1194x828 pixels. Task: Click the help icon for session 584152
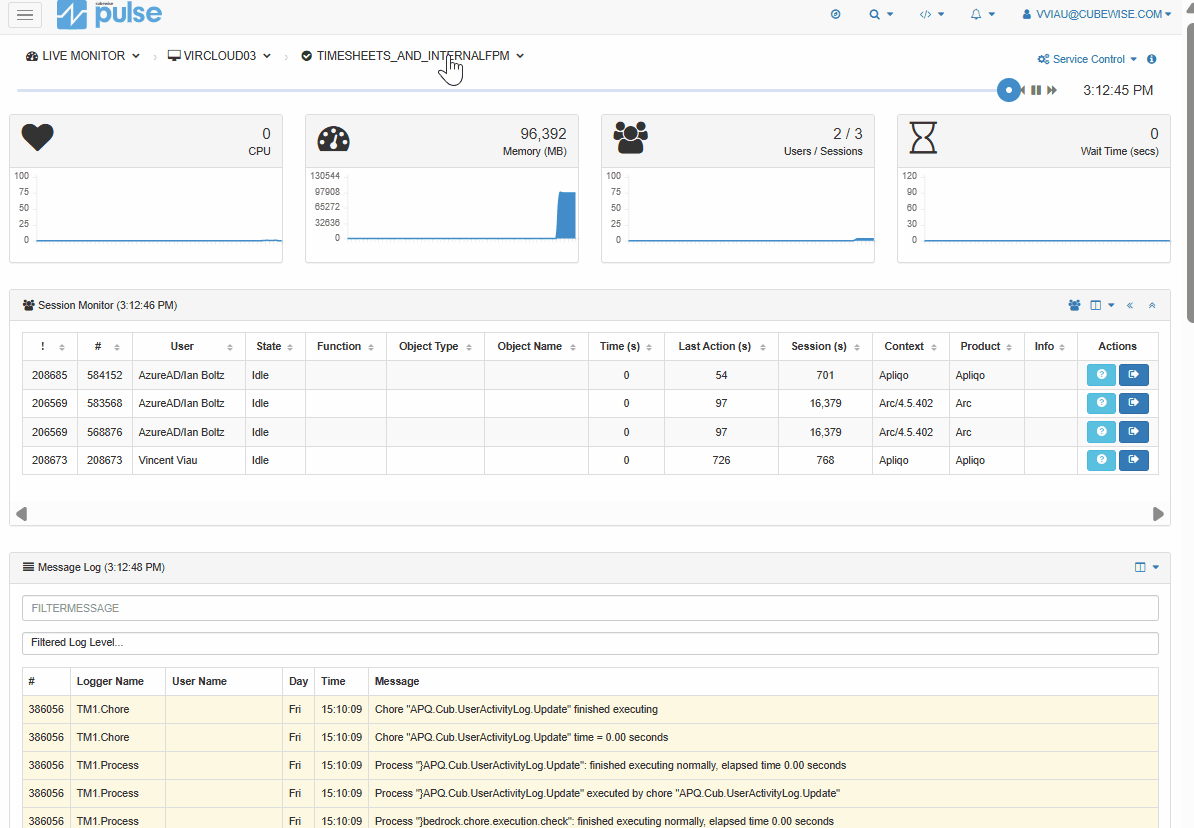[1101, 375]
